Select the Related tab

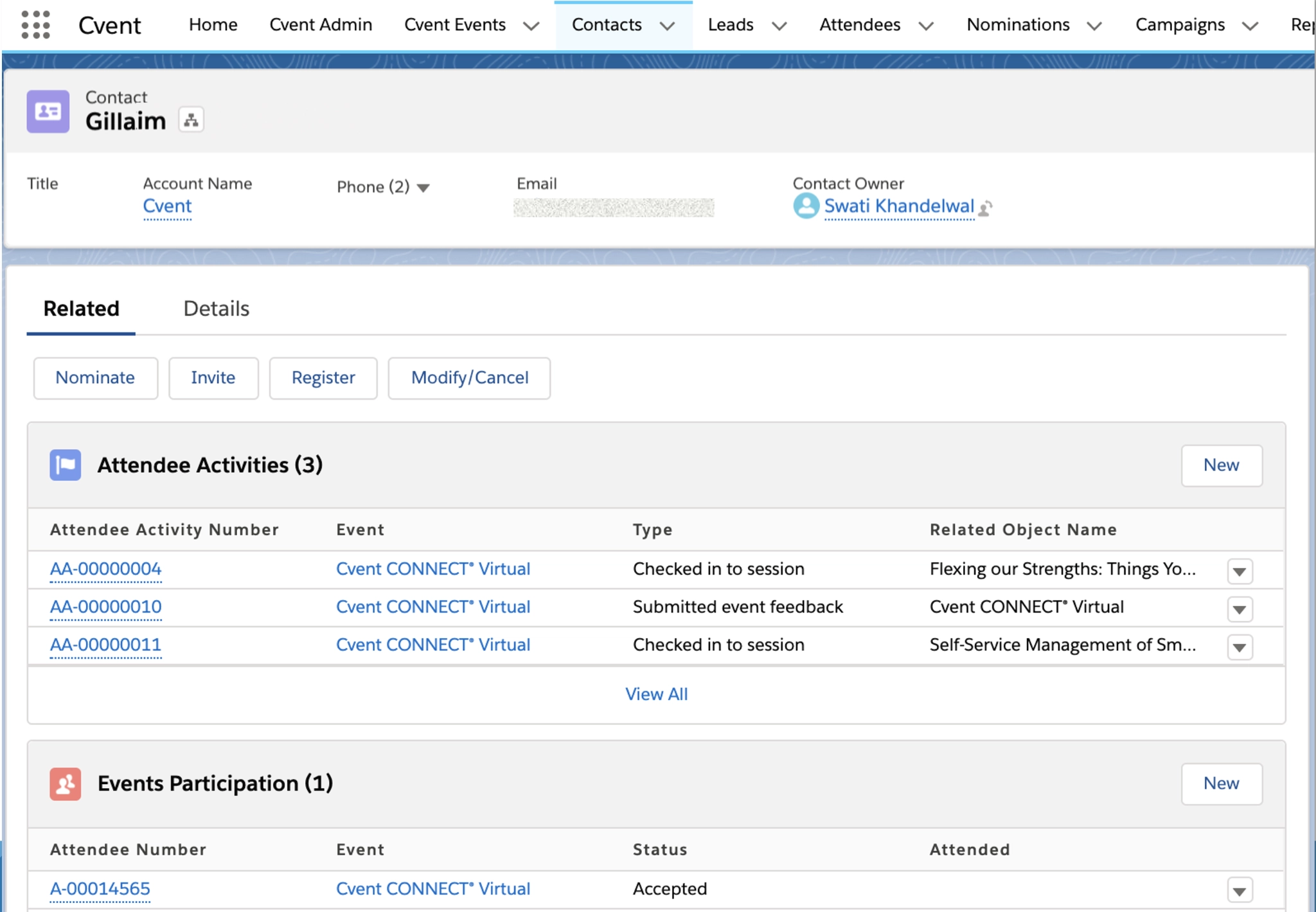[x=81, y=308]
